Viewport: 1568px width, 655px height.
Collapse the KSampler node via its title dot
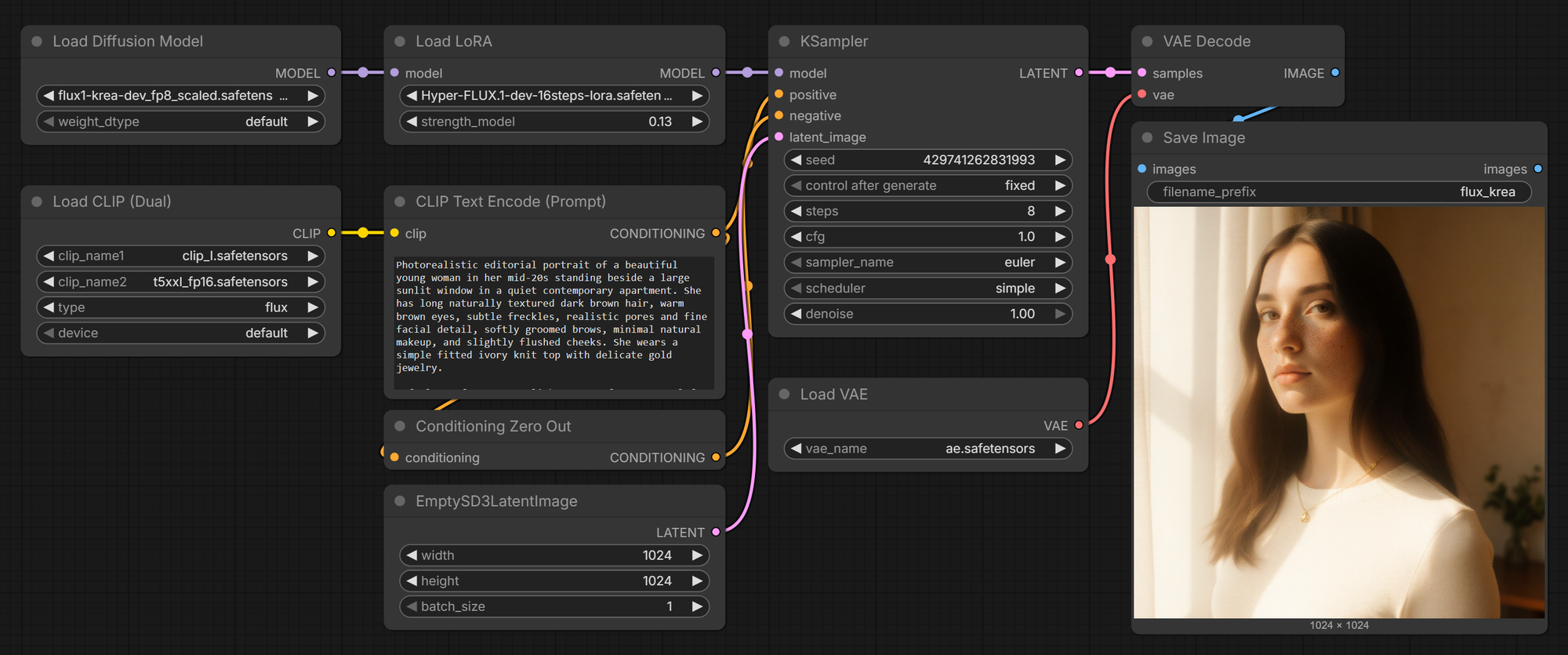(784, 42)
